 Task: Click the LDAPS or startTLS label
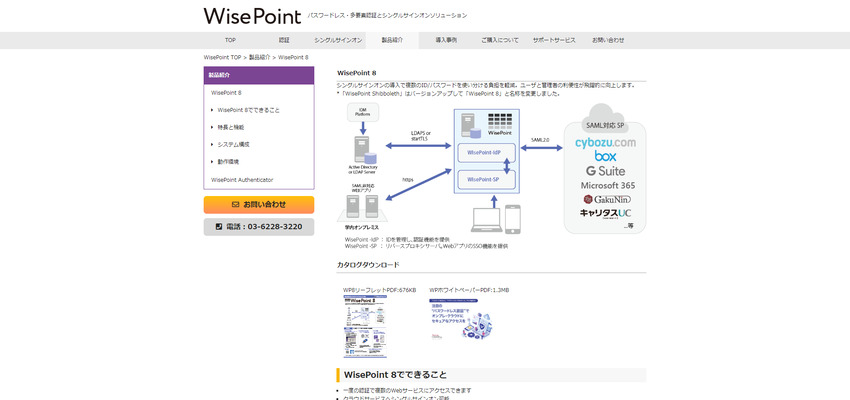tap(421, 136)
